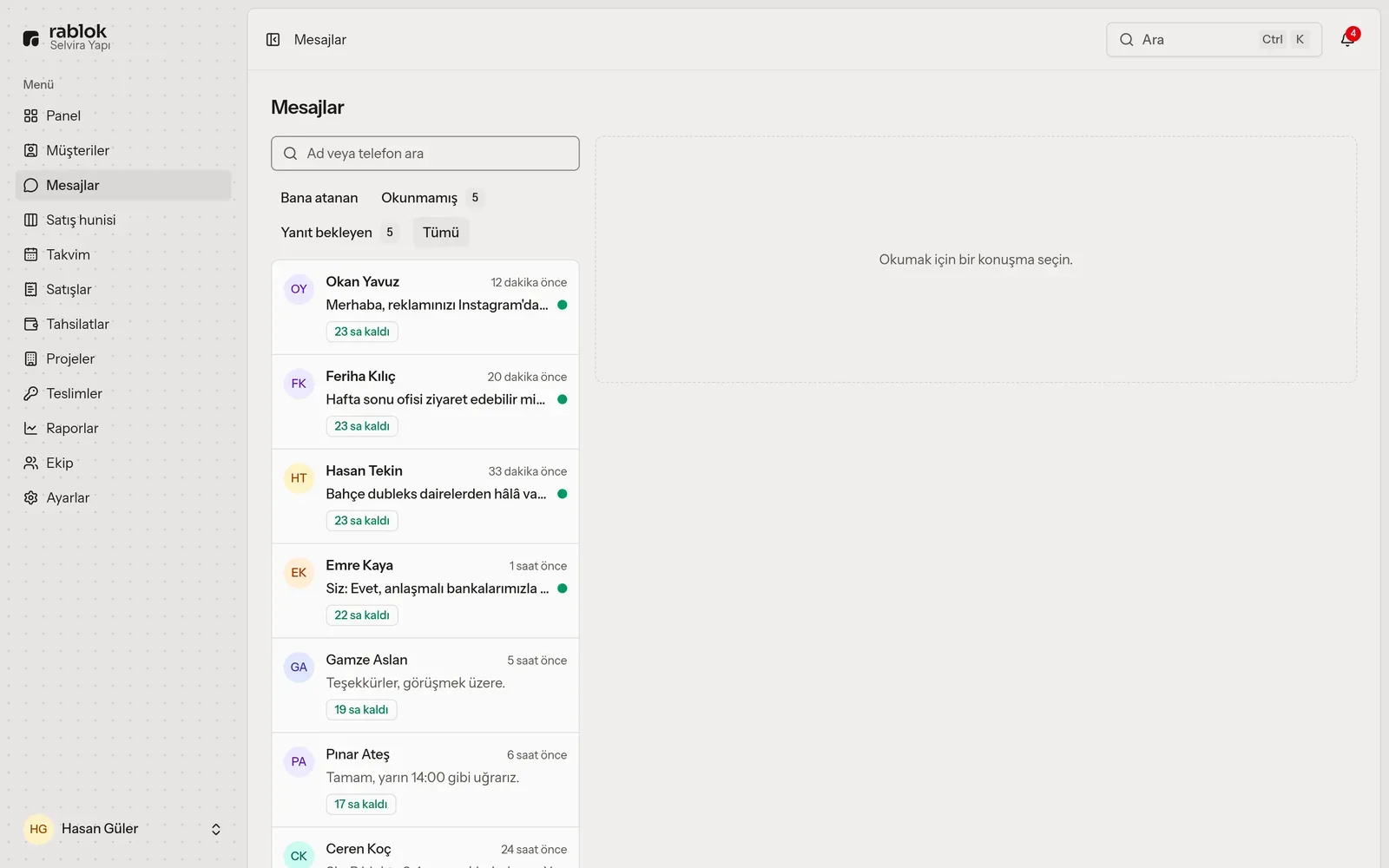Click 17 sa kaldı badge on Pınar Ateş

pos(361,805)
